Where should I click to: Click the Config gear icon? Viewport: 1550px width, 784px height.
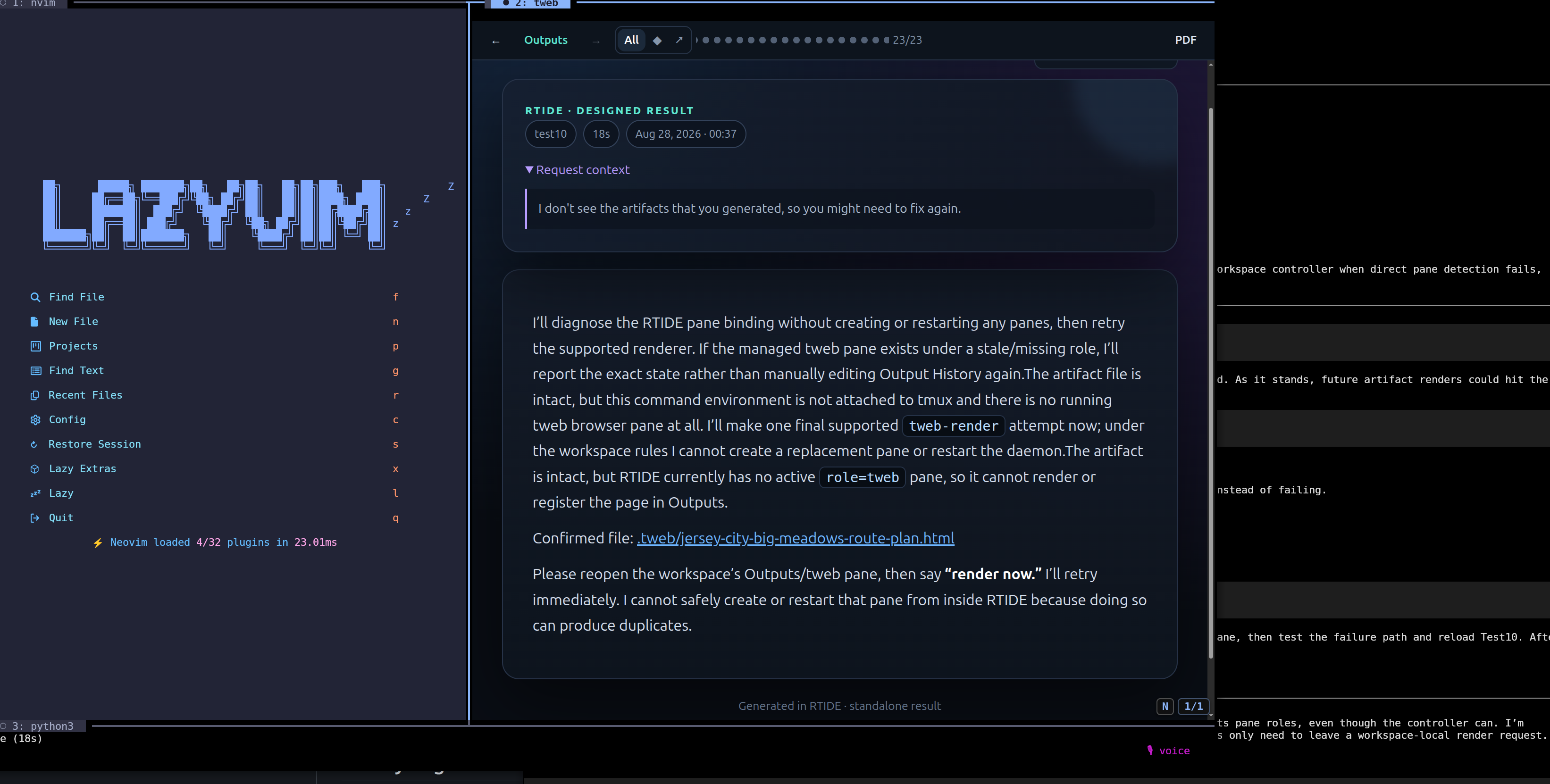35,420
